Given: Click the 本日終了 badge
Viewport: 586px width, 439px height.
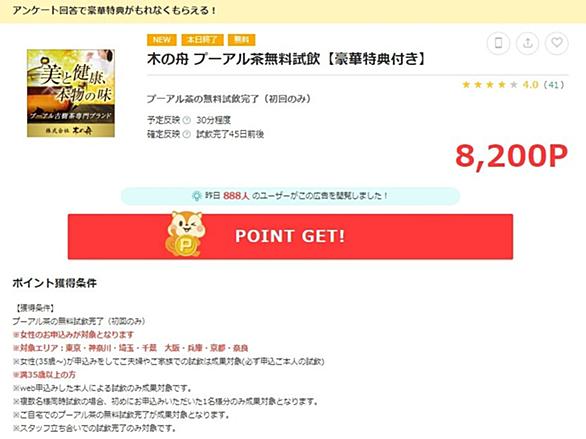Looking at the screenshot, I should [x=202, y=40].
